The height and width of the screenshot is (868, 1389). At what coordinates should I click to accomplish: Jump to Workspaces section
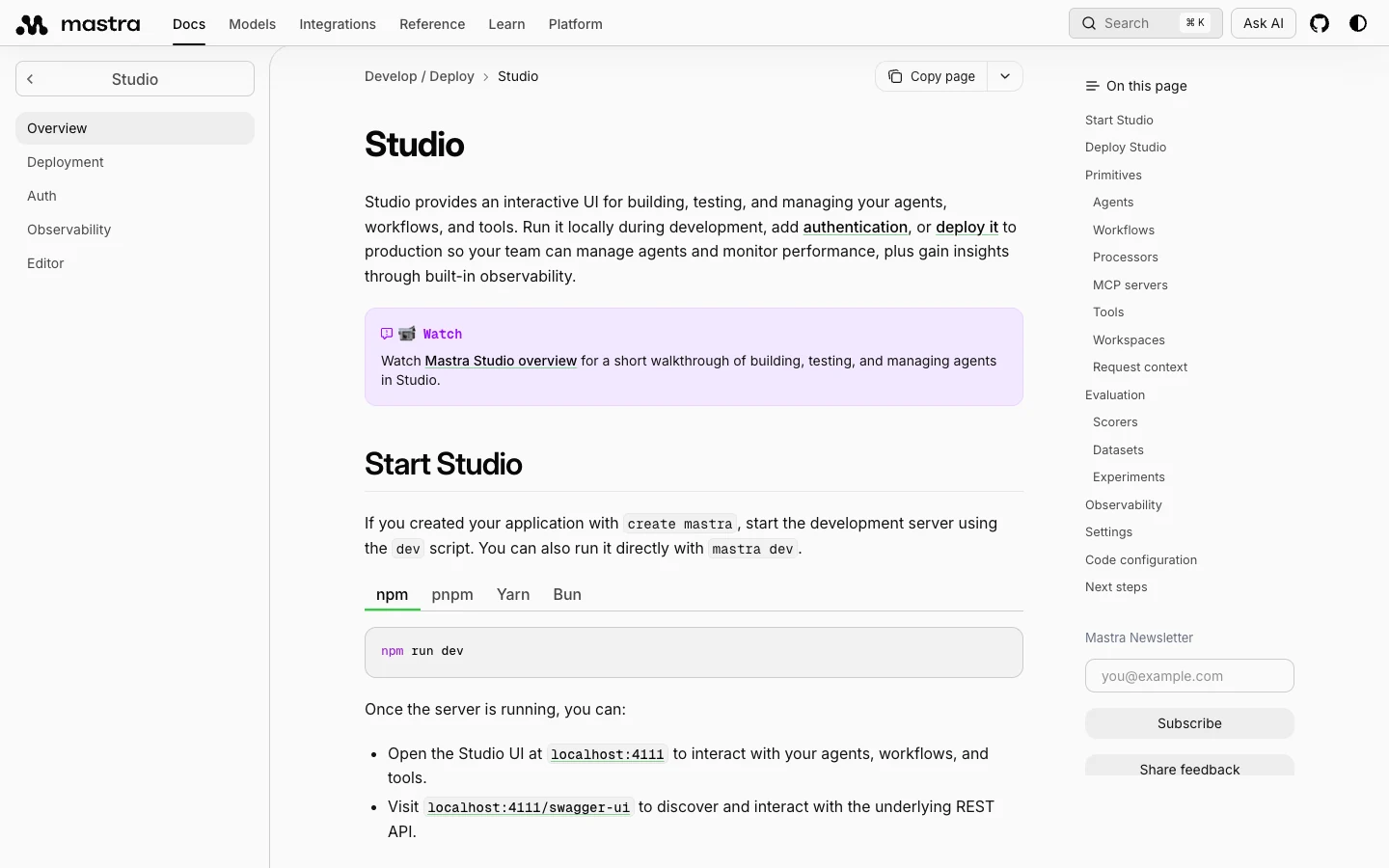[x=1129, y=339]
